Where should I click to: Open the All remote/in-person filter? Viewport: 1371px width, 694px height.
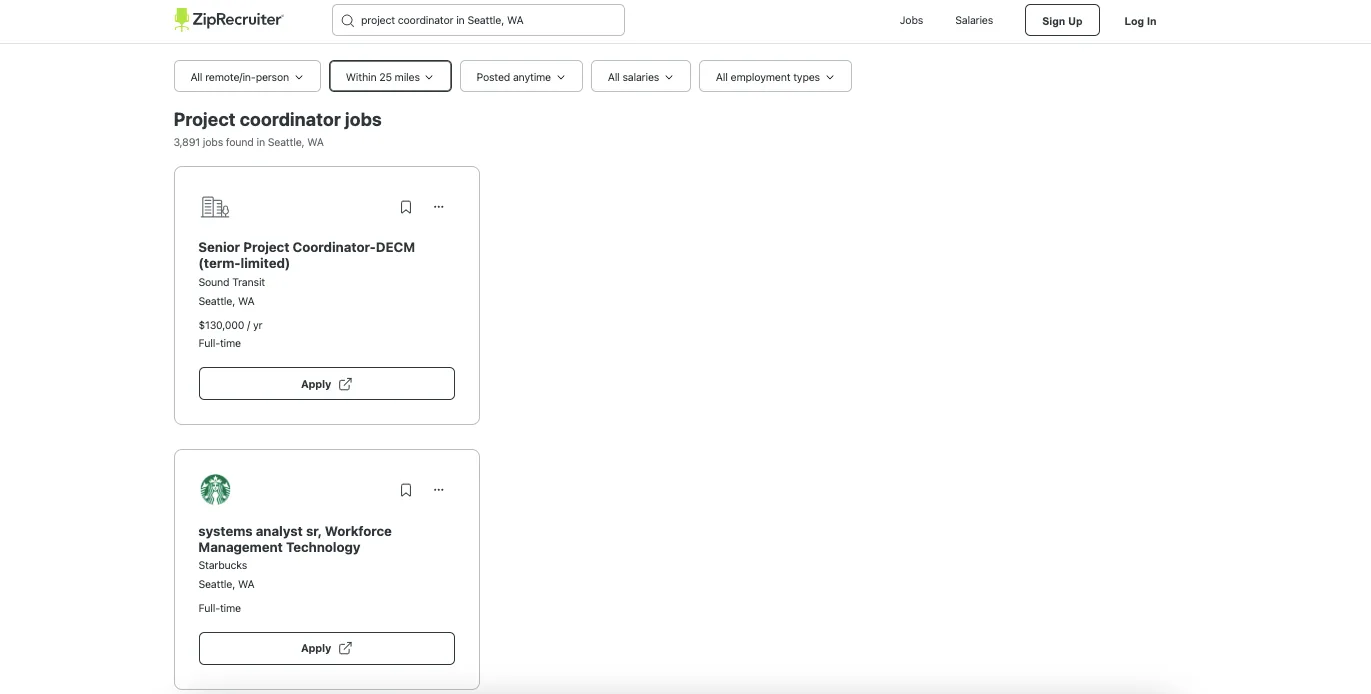(246, 76)
